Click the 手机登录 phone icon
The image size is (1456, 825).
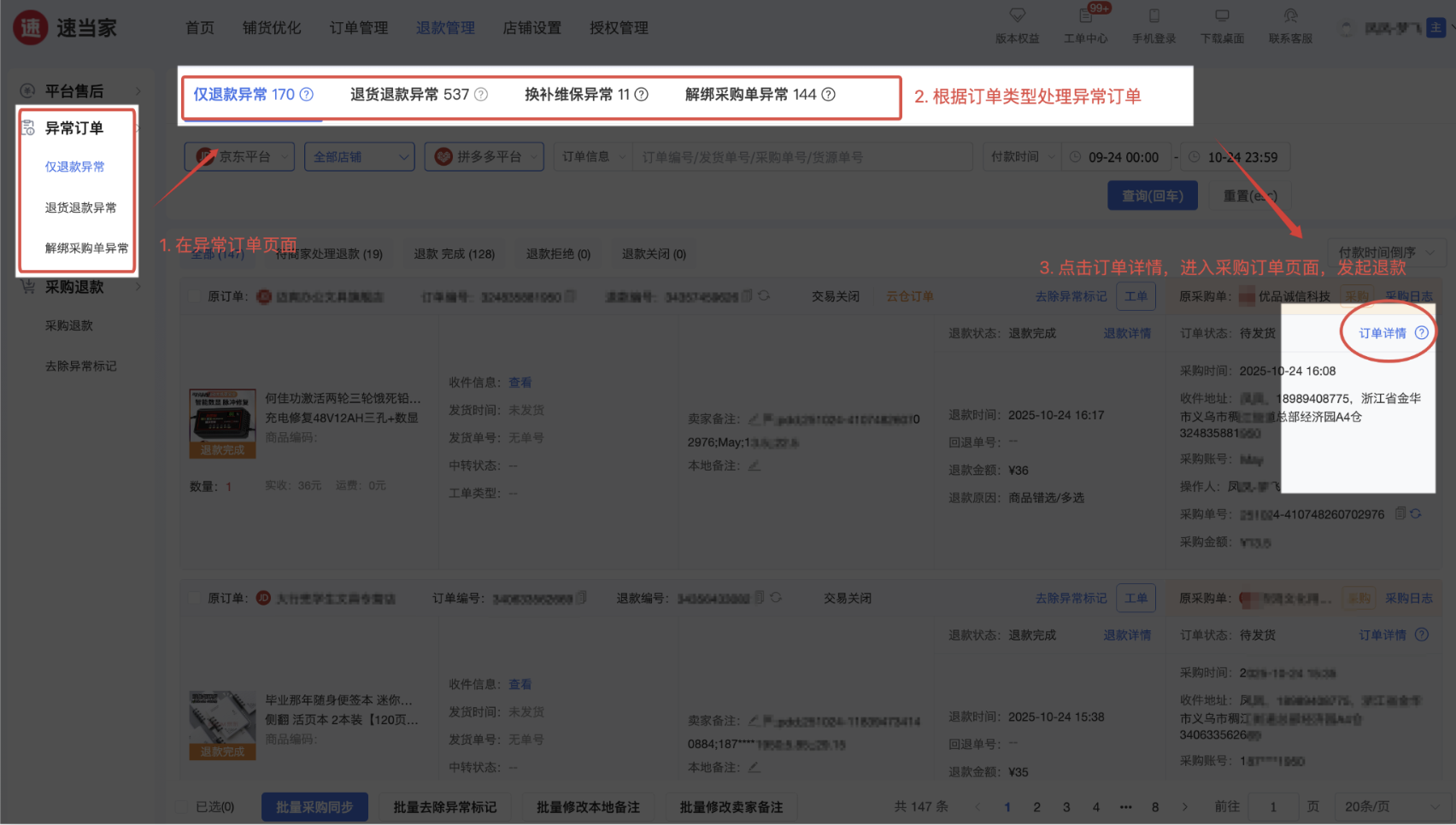(x=1154, y=15)
